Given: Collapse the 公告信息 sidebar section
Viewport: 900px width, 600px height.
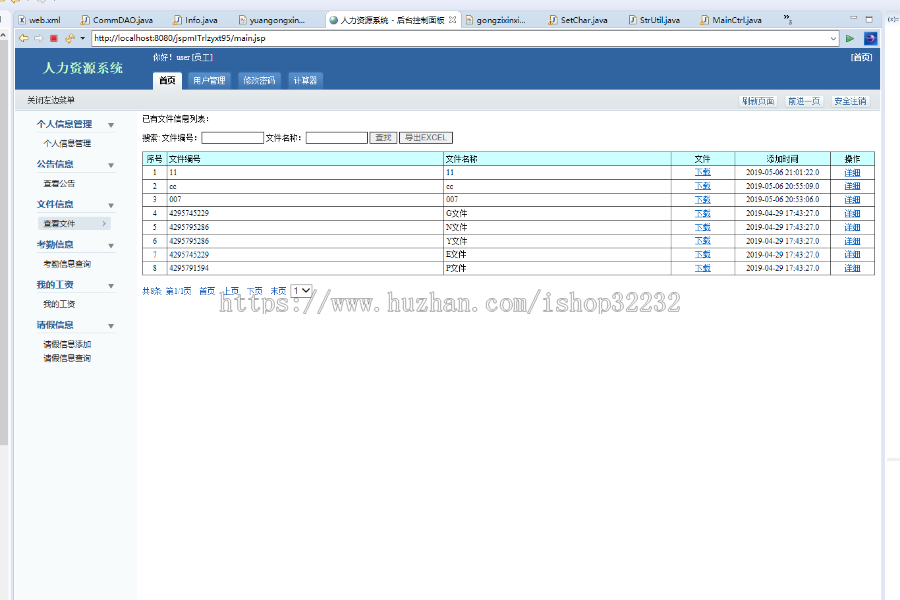Looking at the screenshot, I should point(110,165).
